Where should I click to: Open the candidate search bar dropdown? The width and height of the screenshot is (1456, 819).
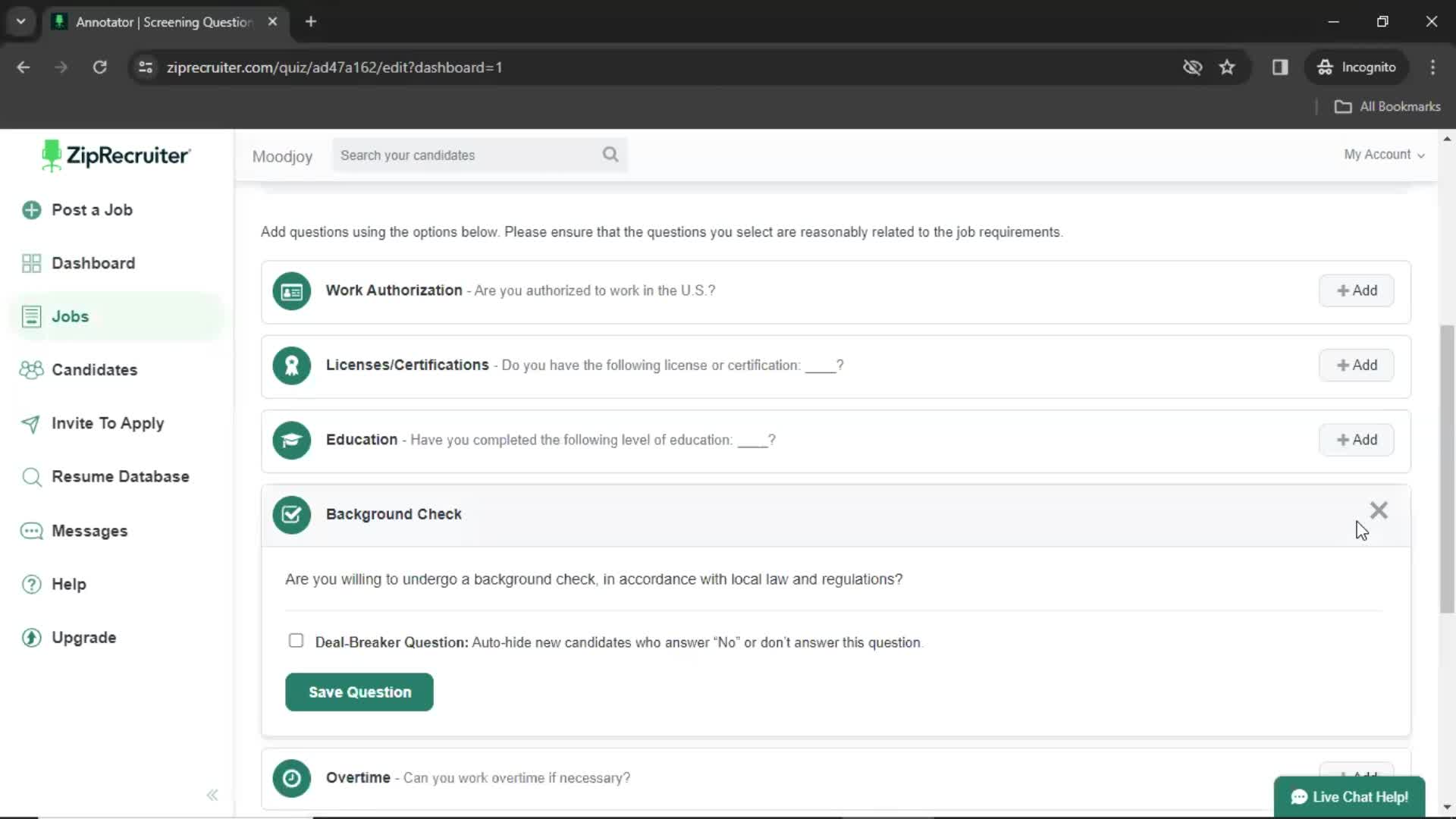[x=611, y=155]
